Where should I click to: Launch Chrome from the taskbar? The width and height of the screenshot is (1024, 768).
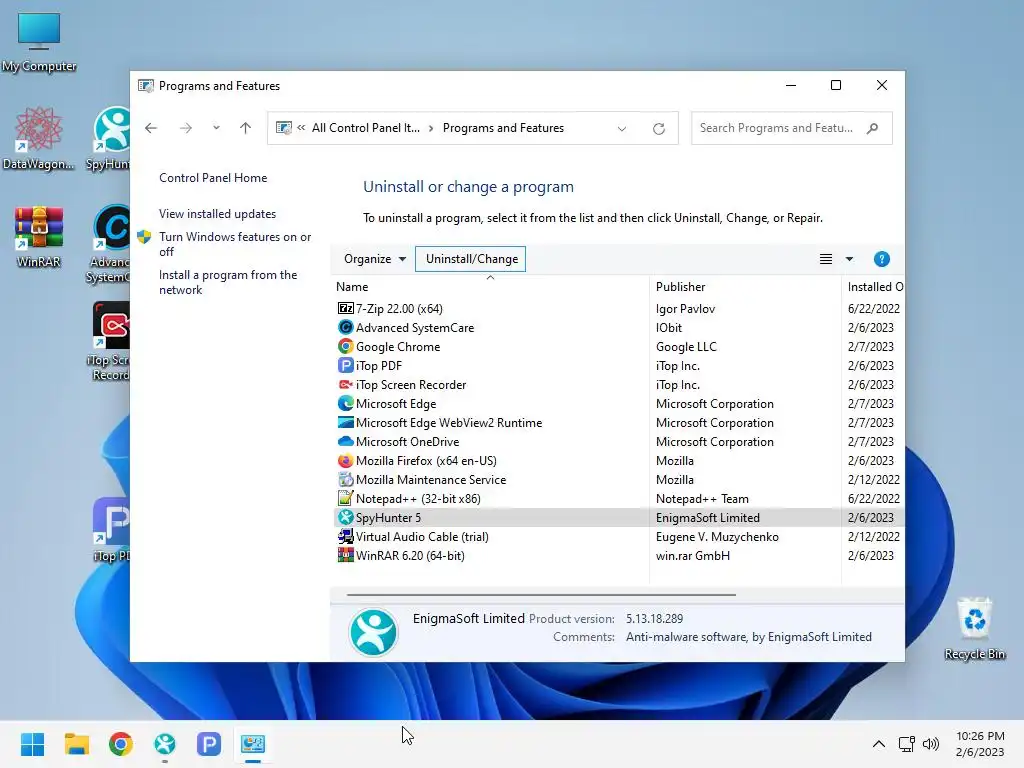pos(121,744)
